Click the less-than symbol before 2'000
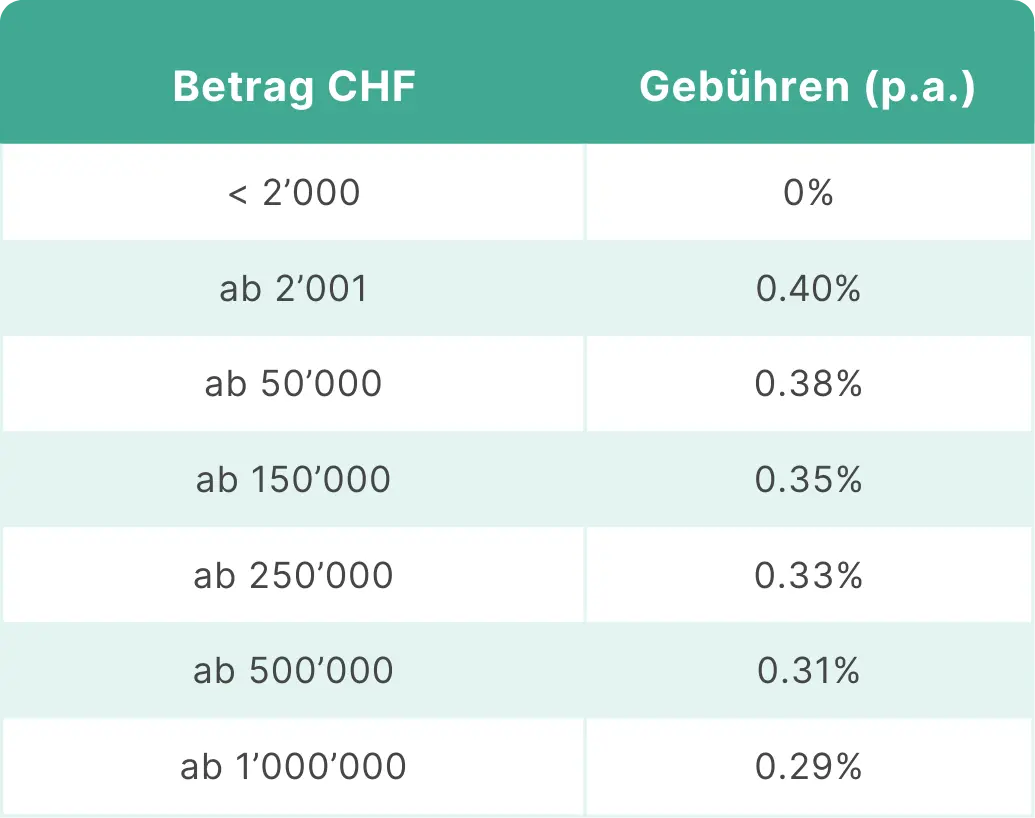Viewport: 1035px width, 818px height. pyautogui.click(x=238, y=193)
